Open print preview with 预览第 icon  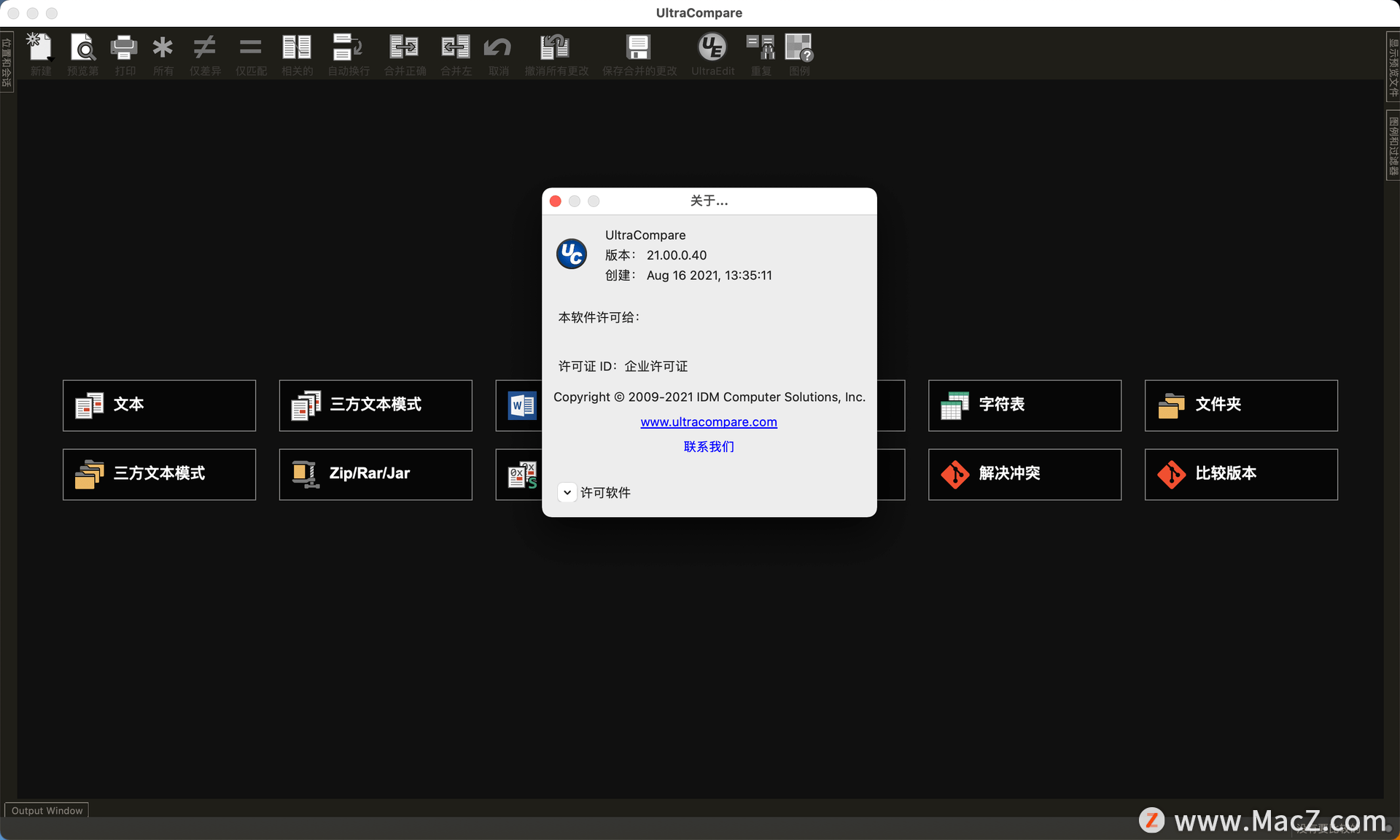pyautogui.click(x=83, y=48)
